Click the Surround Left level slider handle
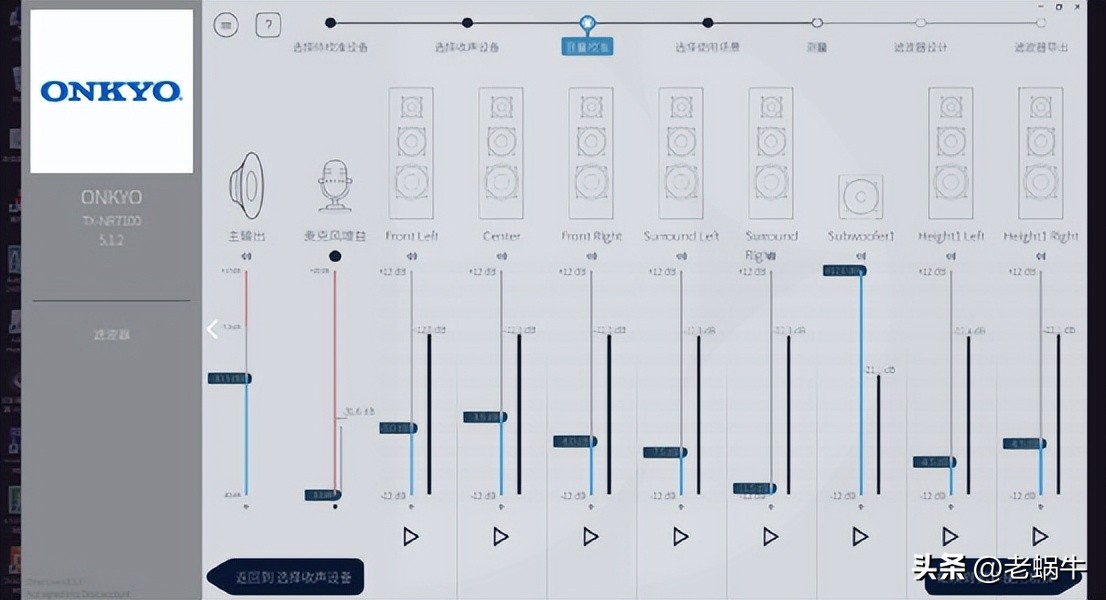Screen dimensions: 1106x600 point(665,452)
